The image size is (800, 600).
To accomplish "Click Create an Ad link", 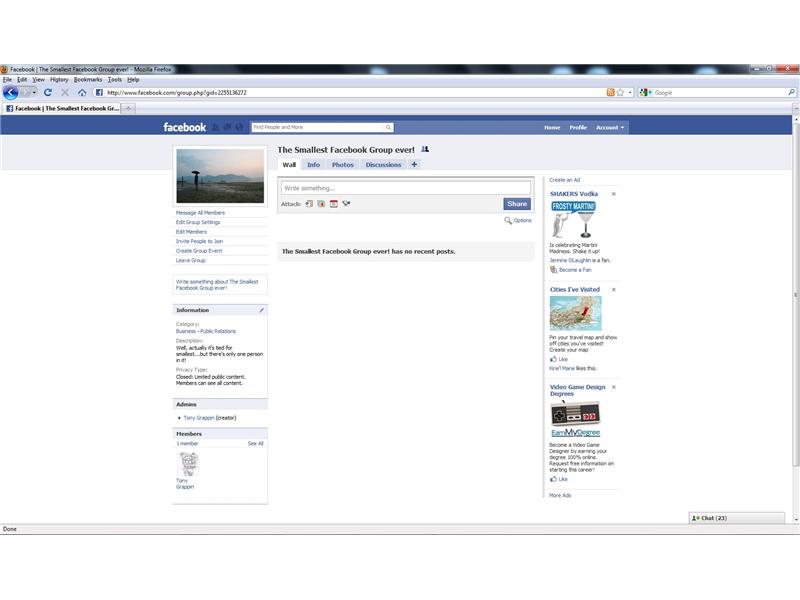I will [x=565, y=180].
